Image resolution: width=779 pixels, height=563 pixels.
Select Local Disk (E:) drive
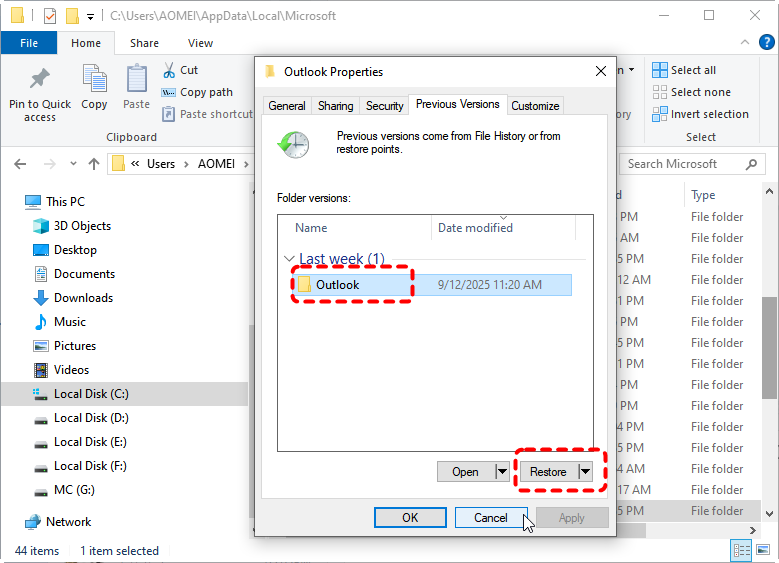coord(80,442)
